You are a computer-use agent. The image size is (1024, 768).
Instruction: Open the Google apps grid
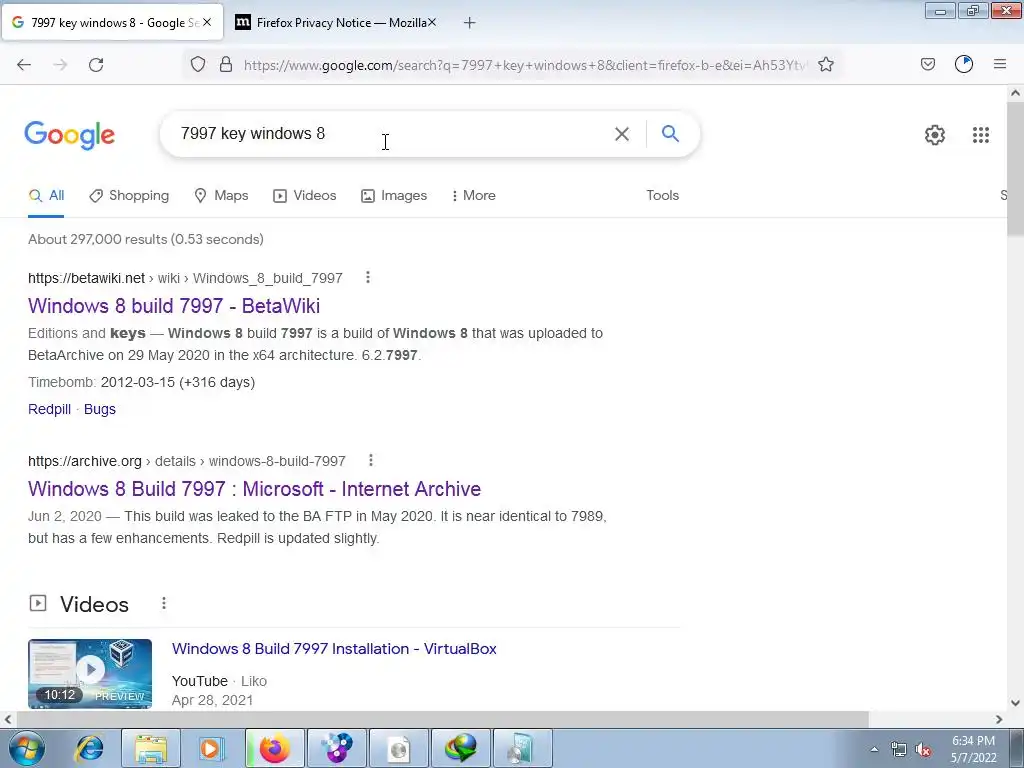[x=980, y=135]
